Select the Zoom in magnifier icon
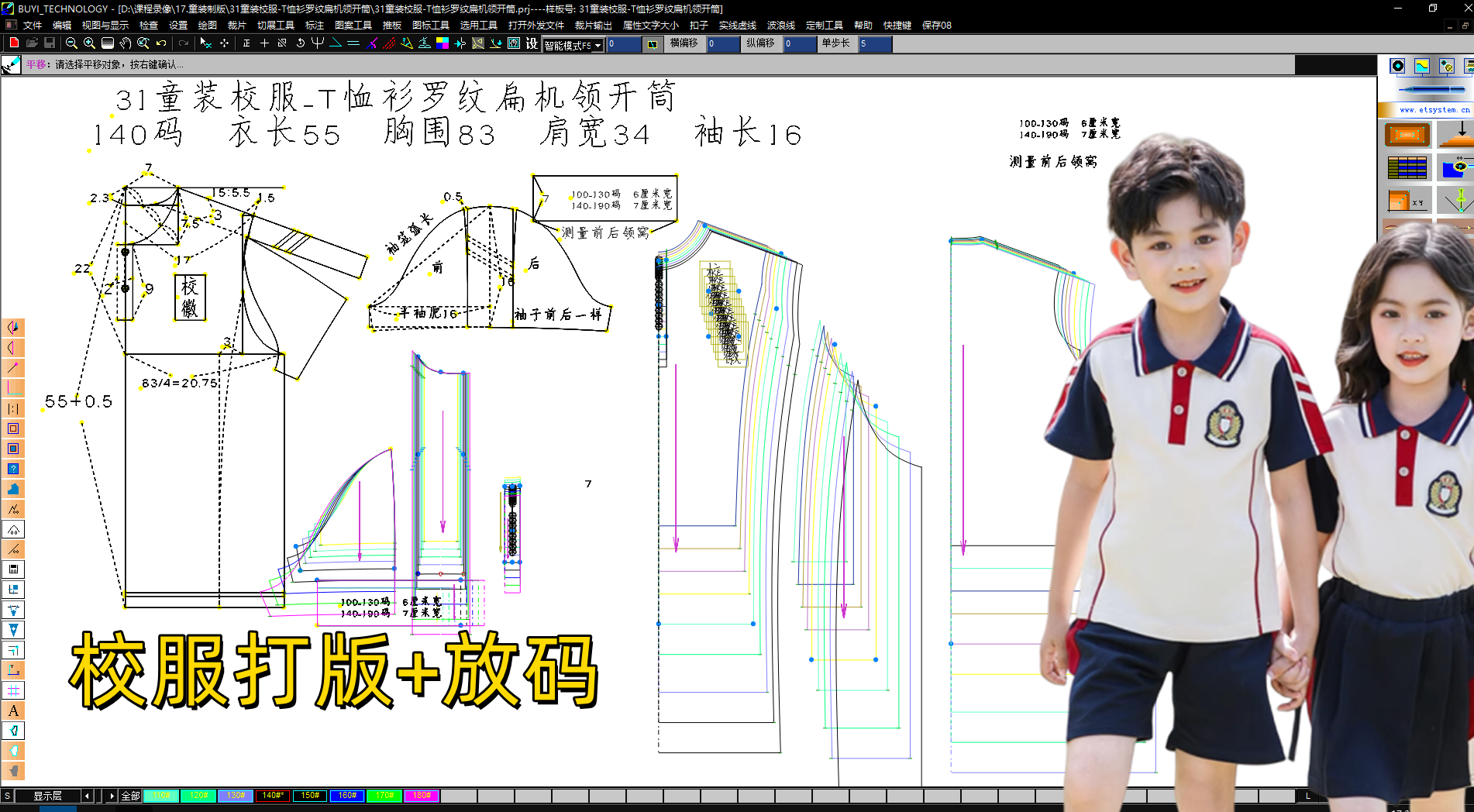The image size is (1474, 812). point(89,43)
